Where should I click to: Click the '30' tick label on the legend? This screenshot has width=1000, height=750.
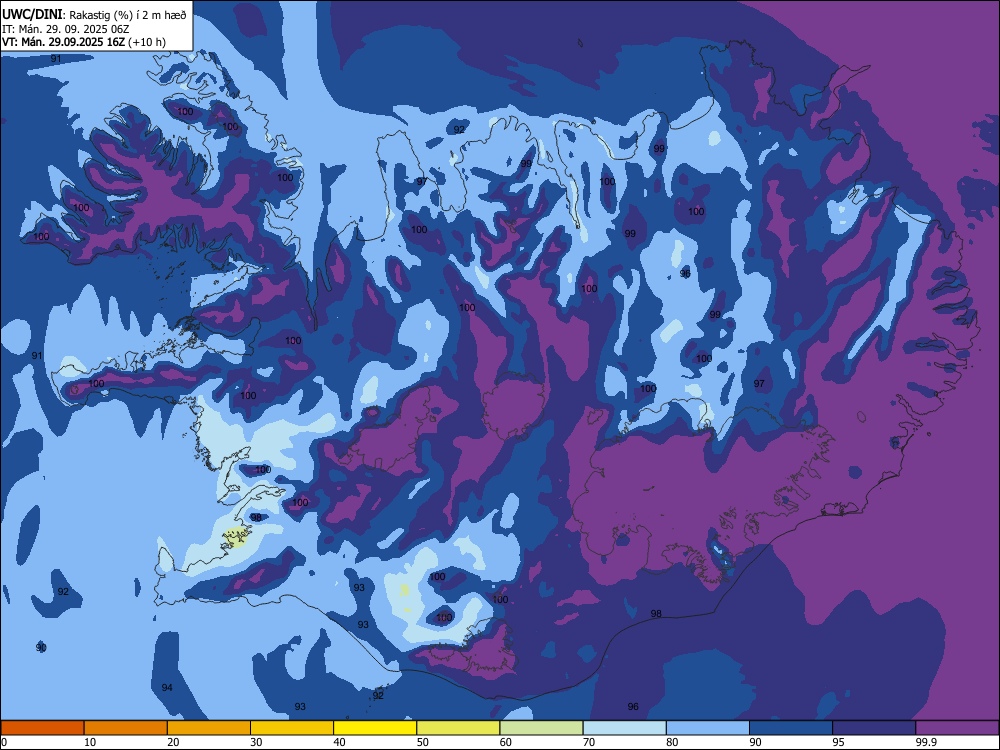point(256,742)
